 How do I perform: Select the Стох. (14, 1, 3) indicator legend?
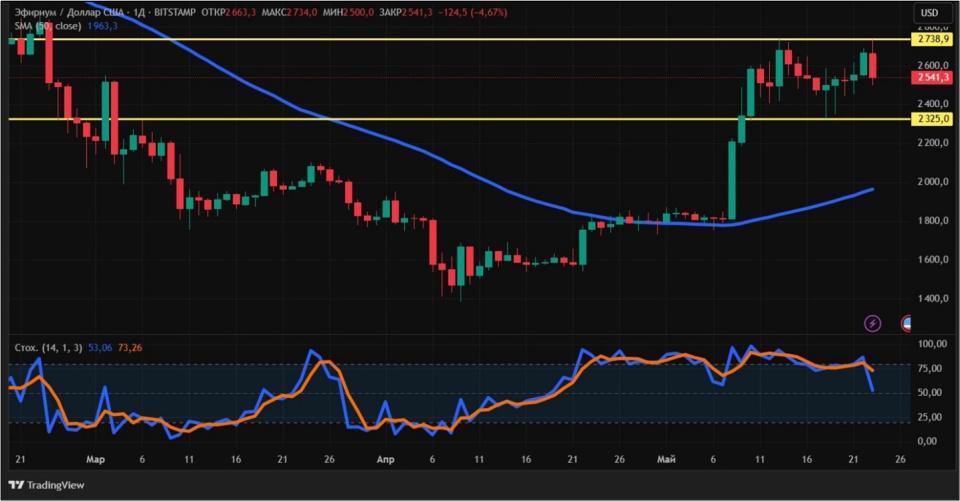pyautogui.click(x=48, y=348)
